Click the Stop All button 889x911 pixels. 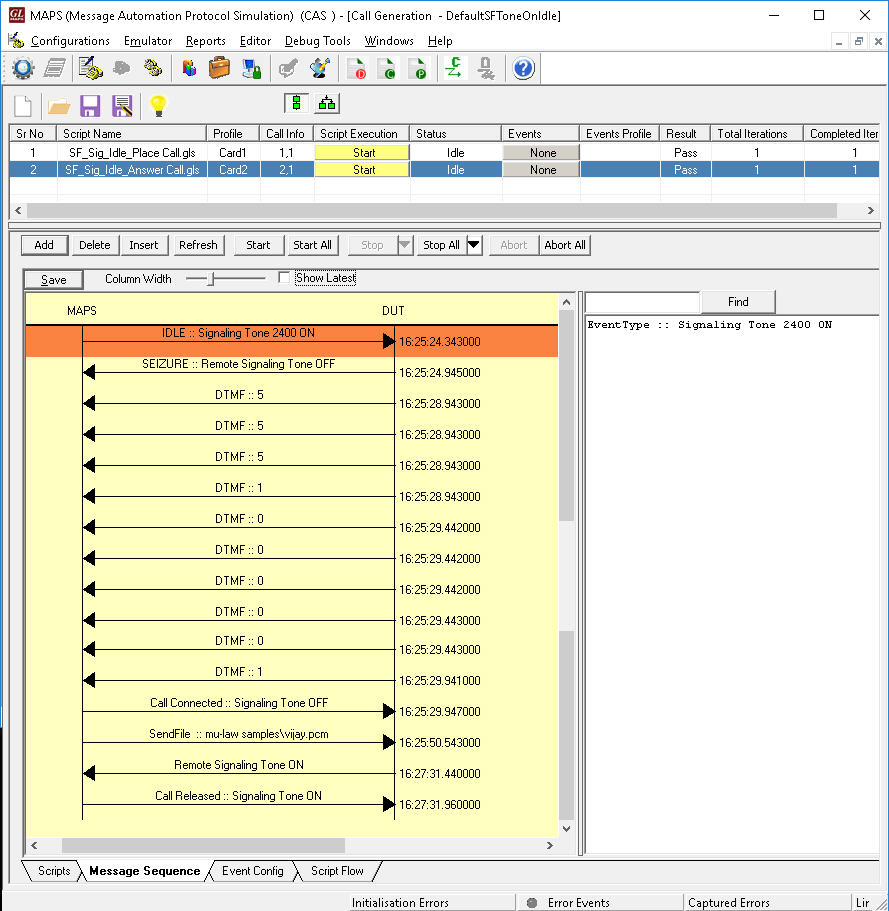(x=442, y=245)
